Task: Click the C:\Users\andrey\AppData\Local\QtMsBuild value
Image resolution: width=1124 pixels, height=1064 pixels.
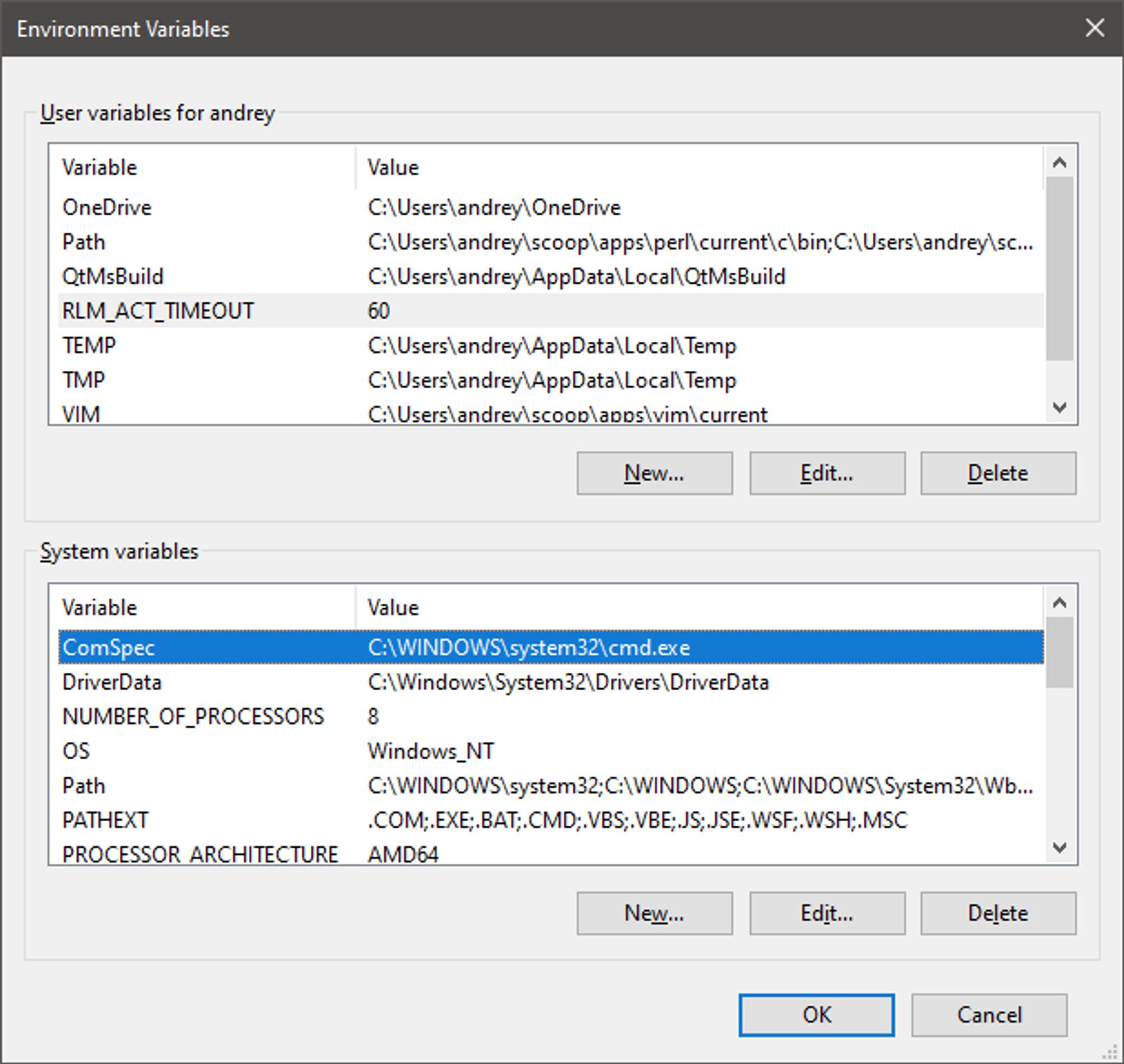Action: click(x=577, y=277)
